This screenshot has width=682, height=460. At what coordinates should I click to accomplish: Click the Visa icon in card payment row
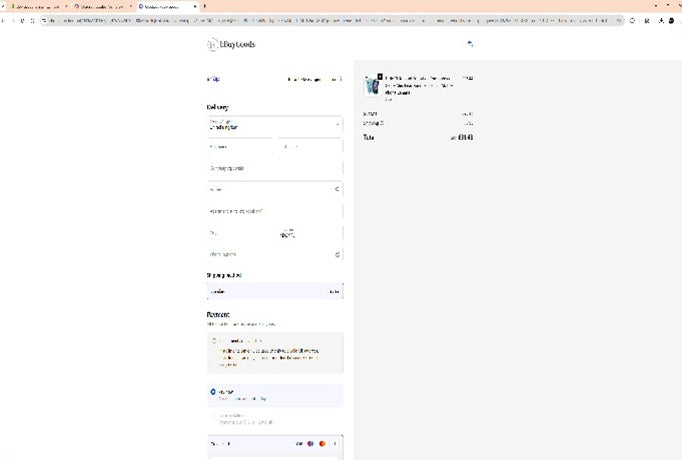[x=300, y=443]
